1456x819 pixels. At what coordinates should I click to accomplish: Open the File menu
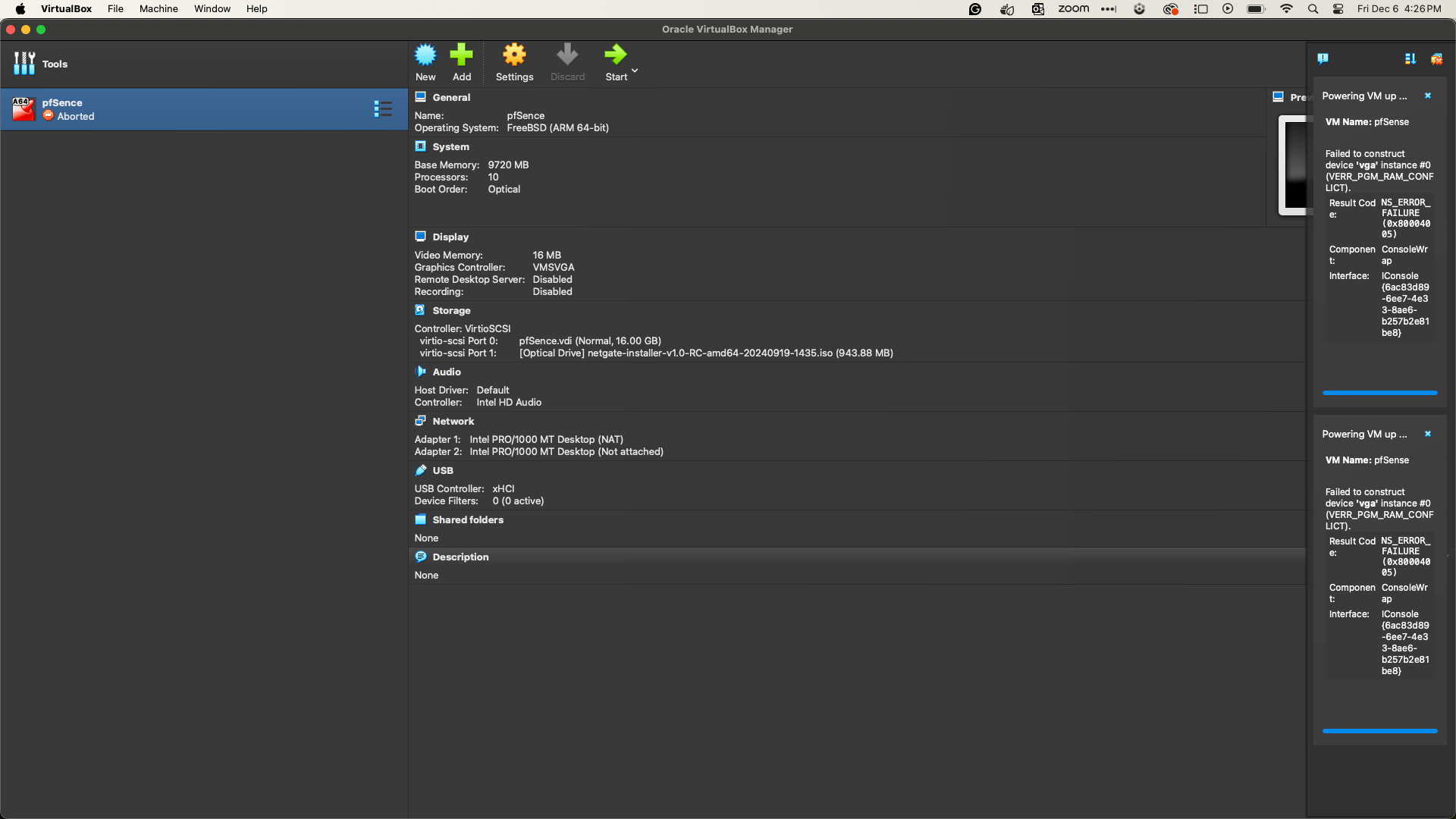[115, 8]
